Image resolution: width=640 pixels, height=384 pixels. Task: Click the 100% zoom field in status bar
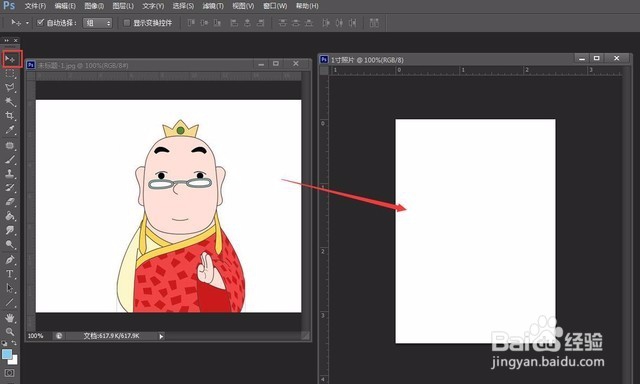(36, 336)
